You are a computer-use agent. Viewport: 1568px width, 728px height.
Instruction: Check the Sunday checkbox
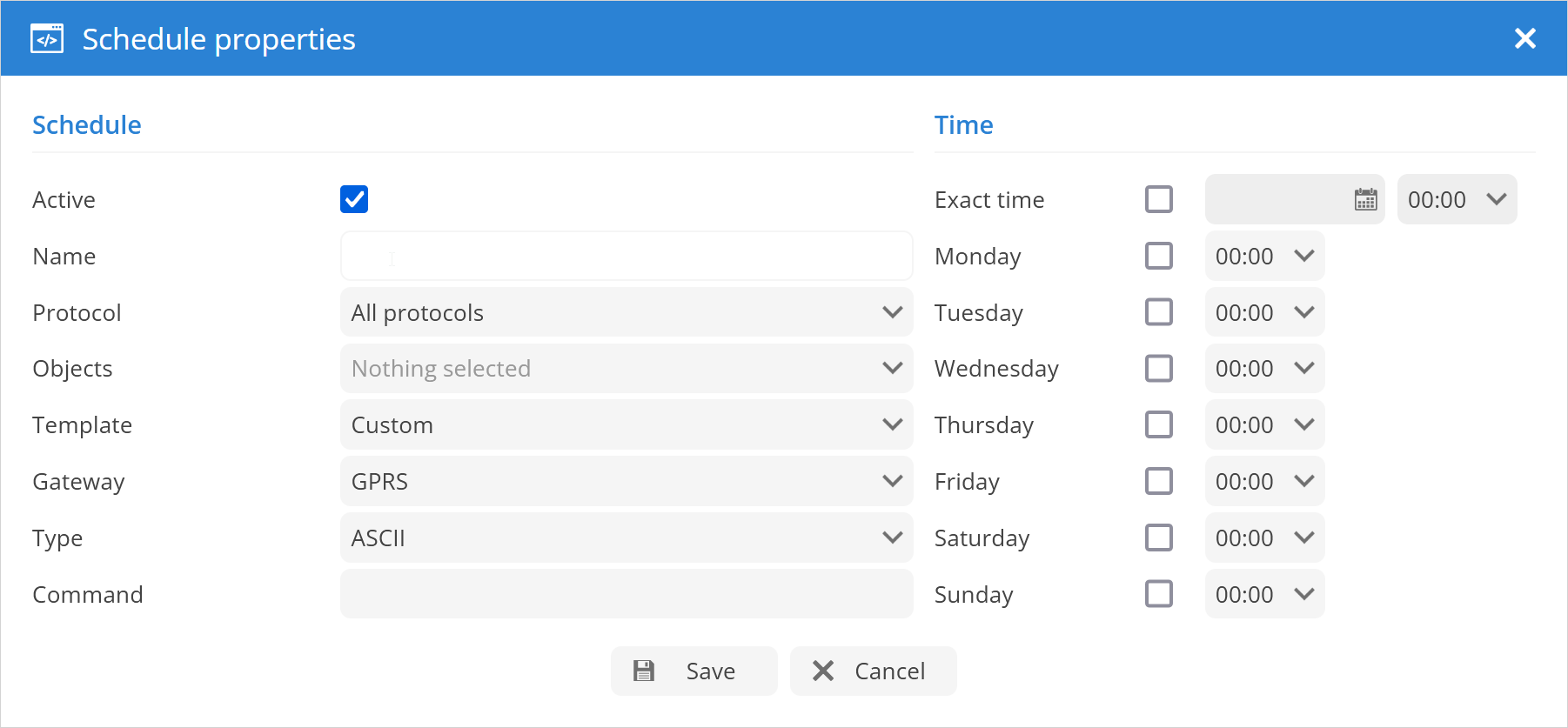(1158, 594)
